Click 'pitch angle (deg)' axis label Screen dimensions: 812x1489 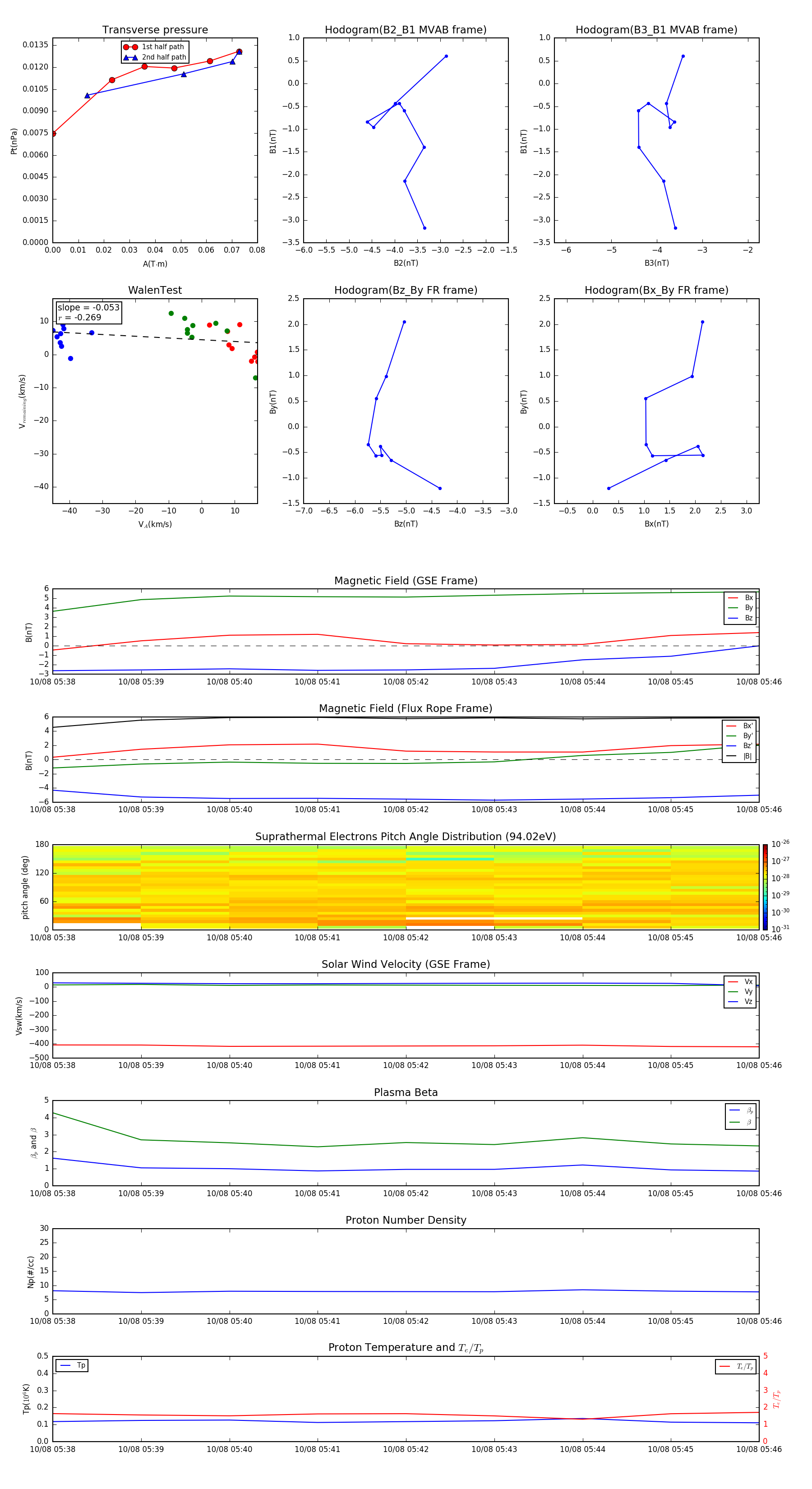coord(25,887)
